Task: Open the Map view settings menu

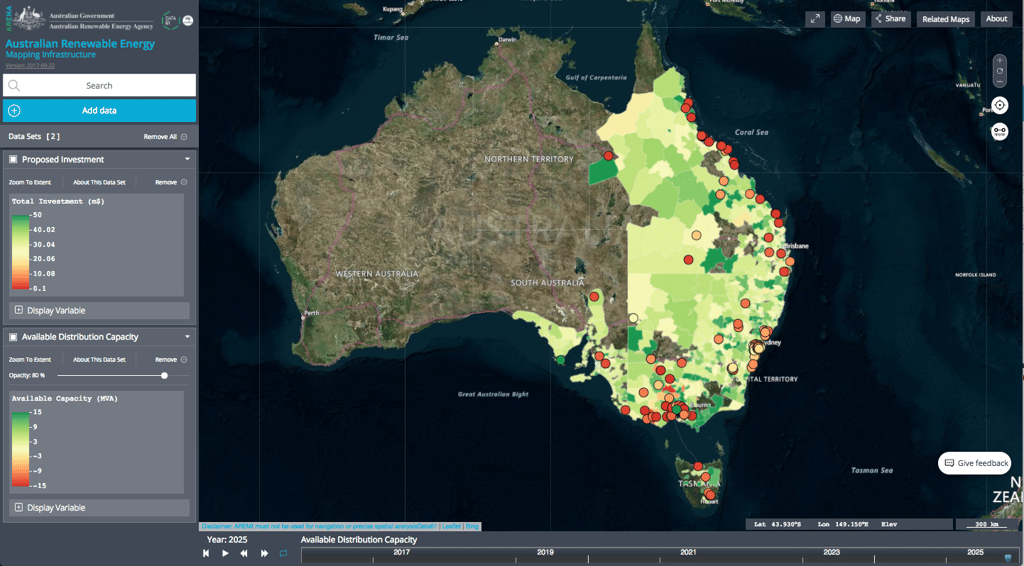Action: (847, 19)
